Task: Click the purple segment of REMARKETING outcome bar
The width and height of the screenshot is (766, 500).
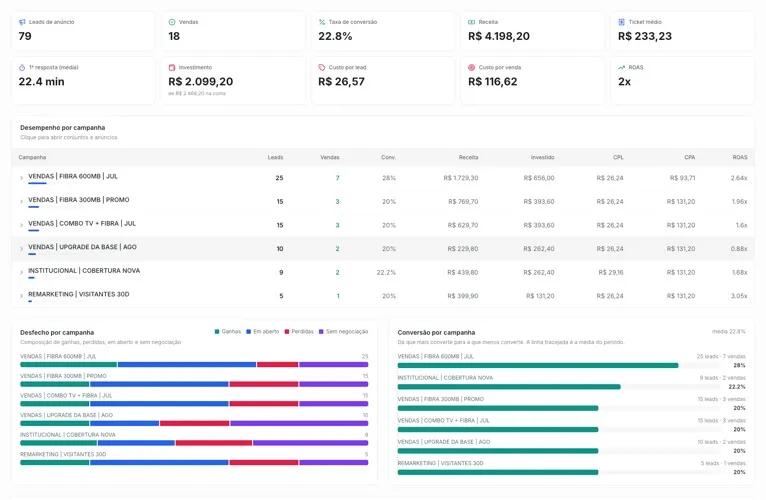Action: (334, 462)
